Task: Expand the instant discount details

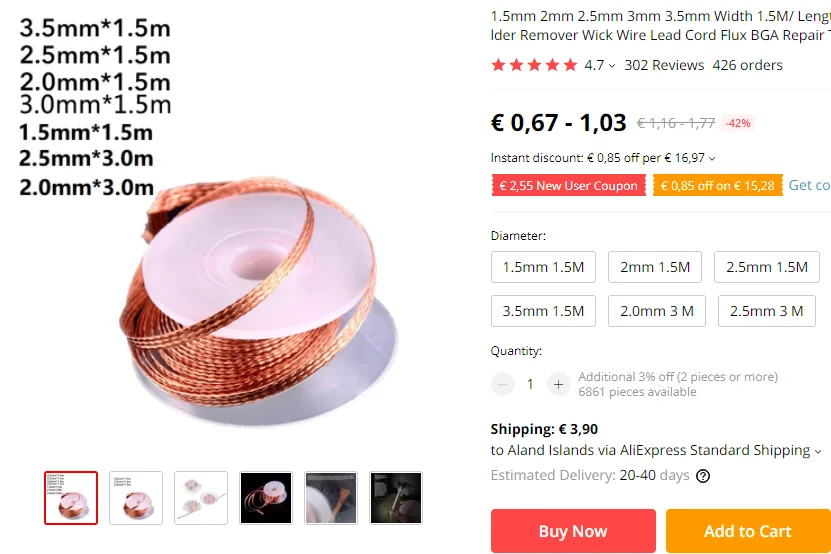Action: pyautogui.click(x=712, y=158)
